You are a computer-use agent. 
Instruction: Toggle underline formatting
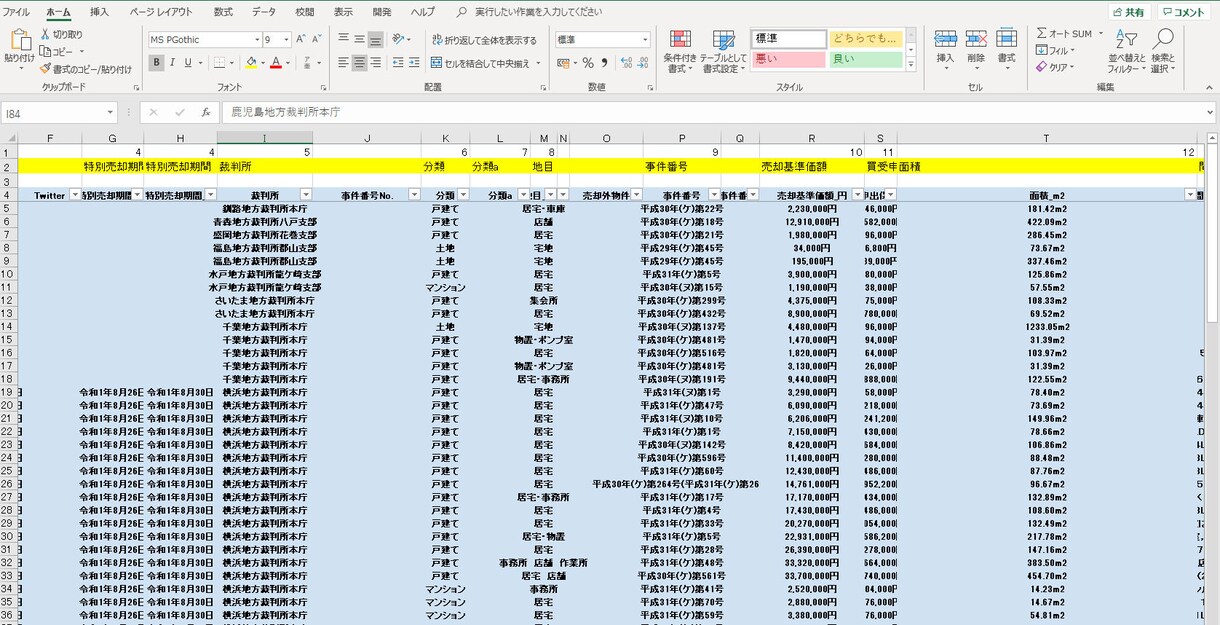click(187, 62)
